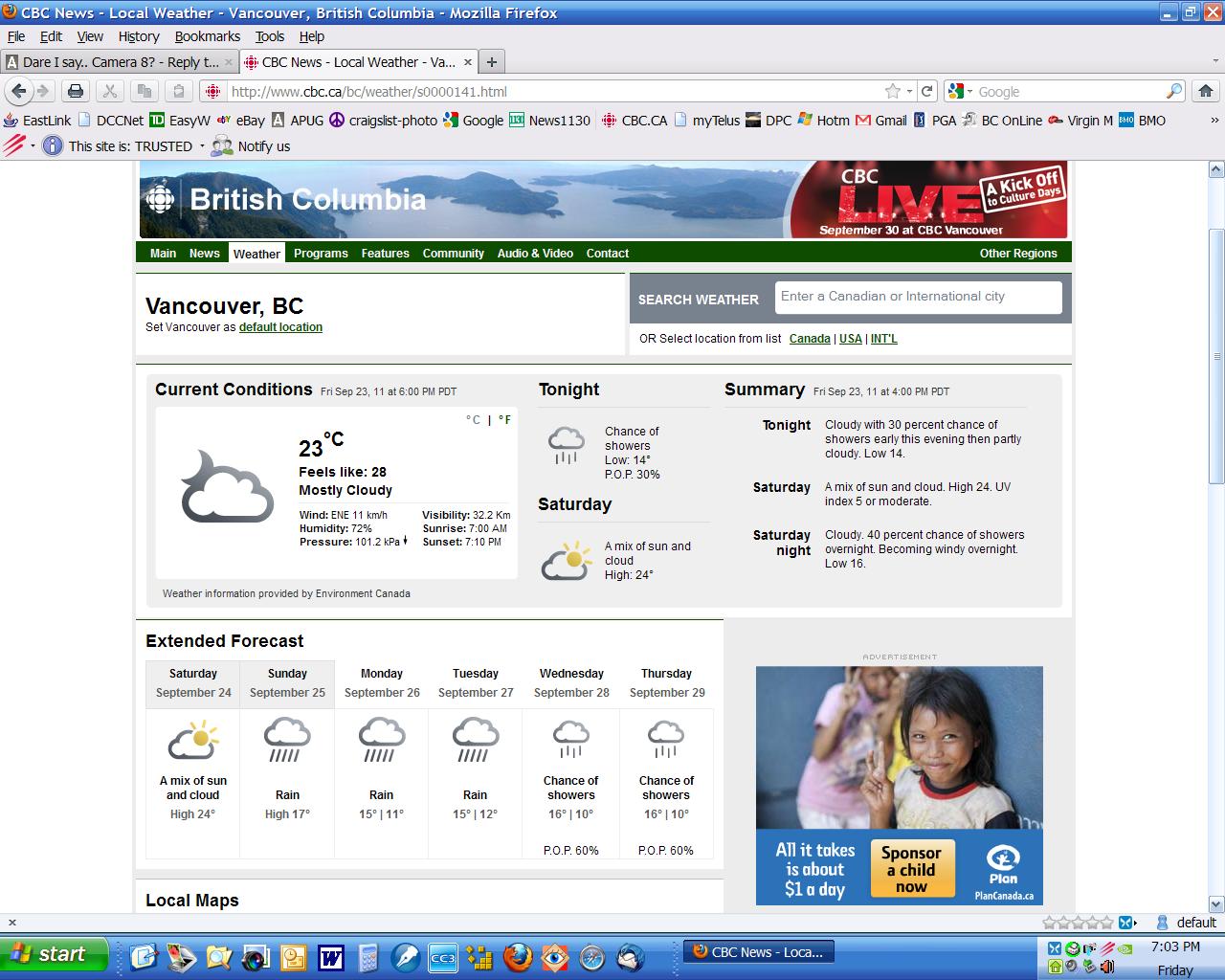1225x980 pixels.
Task: Switch temperature units to °C
Action: click(x=473, y=420)
